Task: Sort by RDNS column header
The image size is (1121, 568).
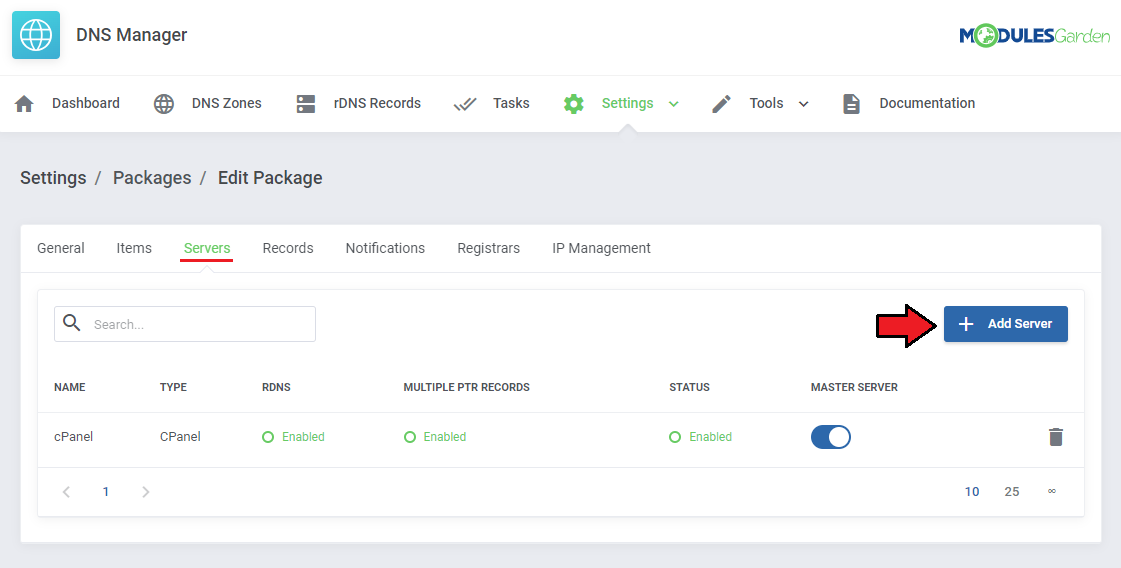Action: point(276,387)
